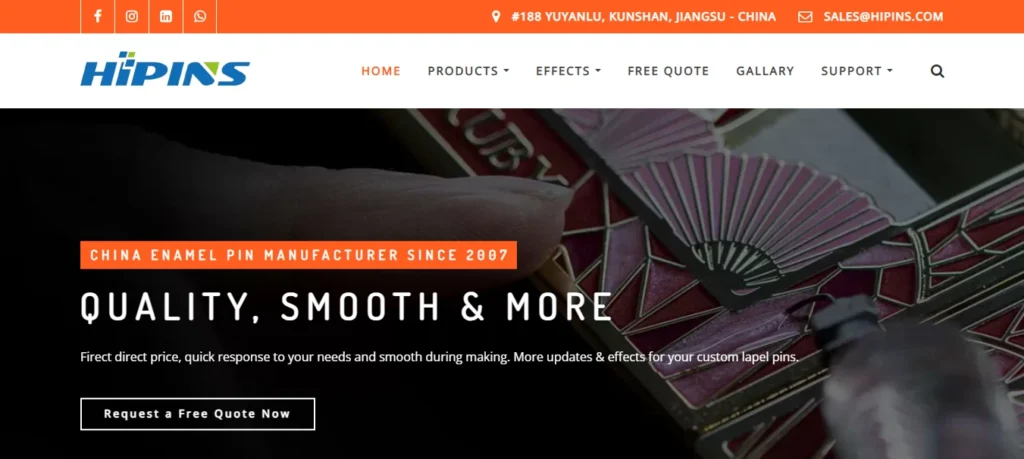This screenshot has height=459, width=1024.
Task: Click the Quality, Smooth & More headline
Action: click(x=346, y=307)
